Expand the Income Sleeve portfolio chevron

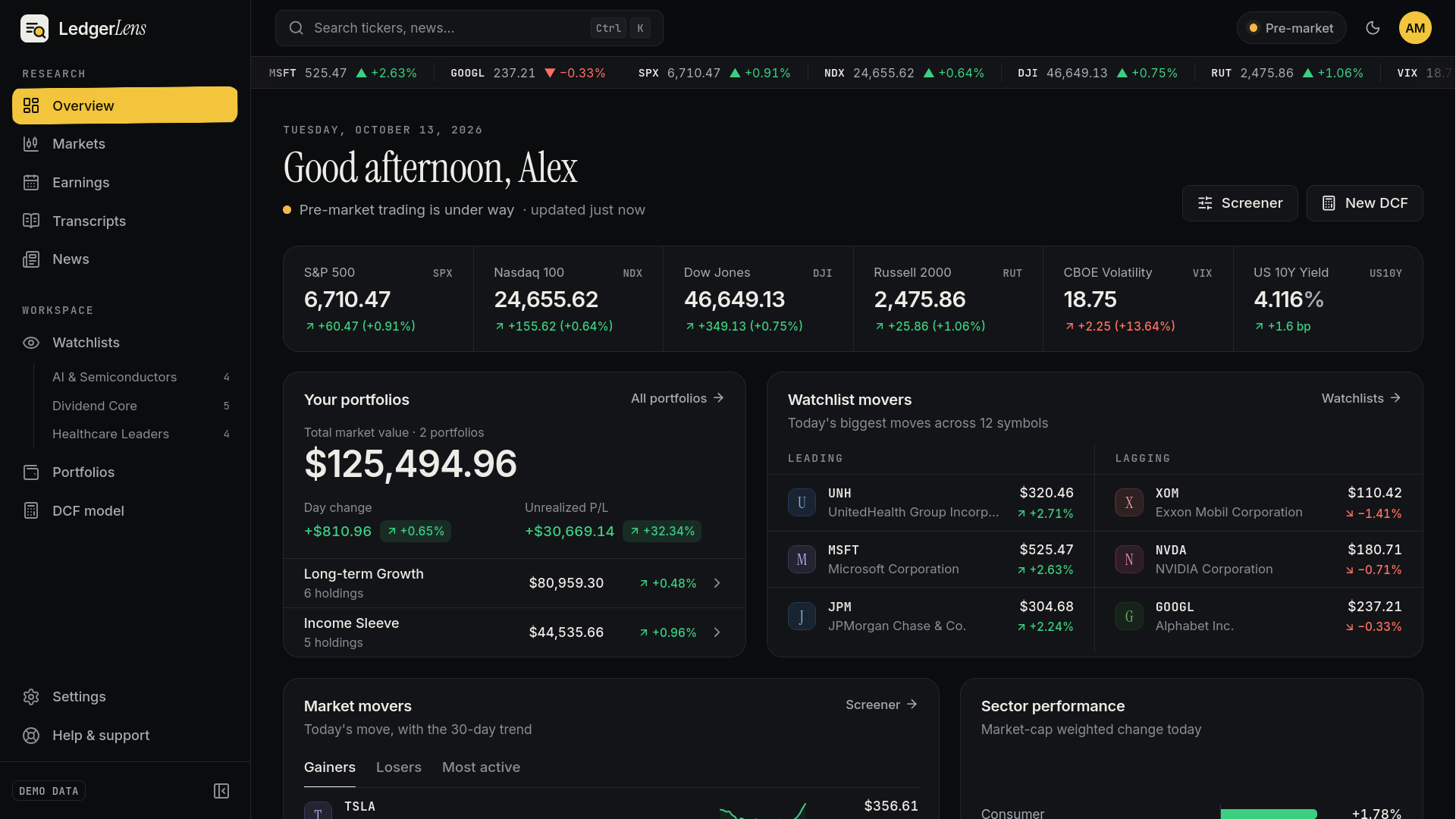click(x=717, y=632)
